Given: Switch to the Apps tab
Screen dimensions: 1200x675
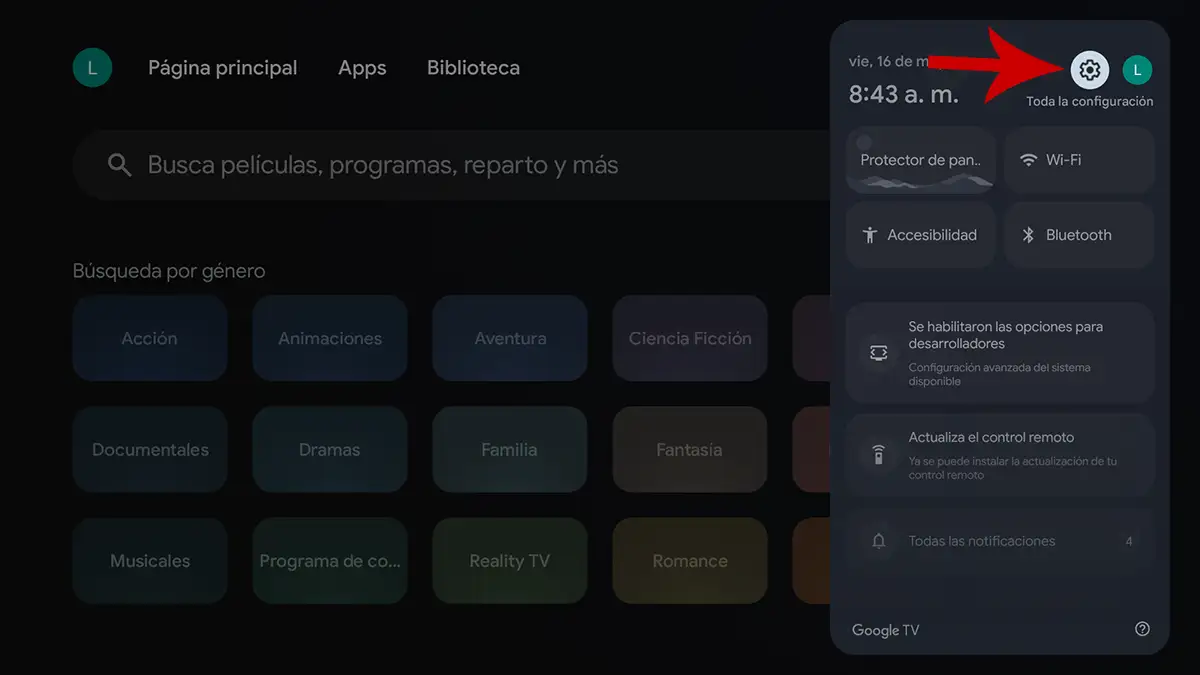Looking at the screenshot, I should (362, 67).
